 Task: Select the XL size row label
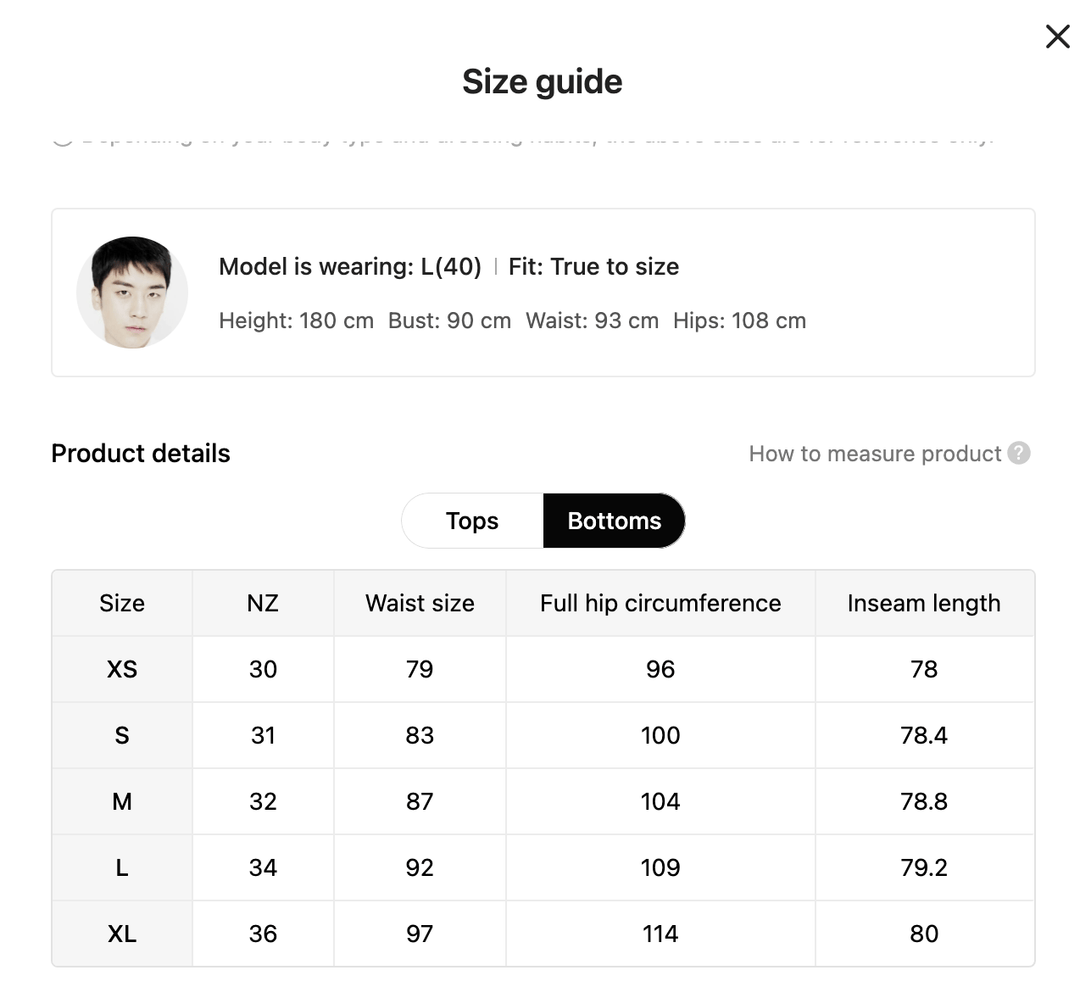(x=122, y=933)
